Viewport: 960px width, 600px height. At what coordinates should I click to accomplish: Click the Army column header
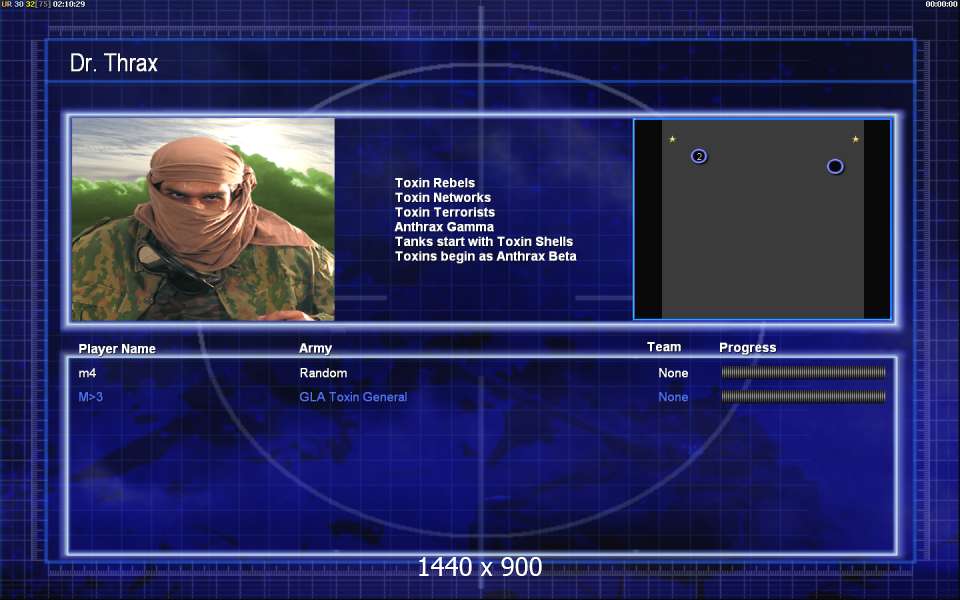click(315, 348)
